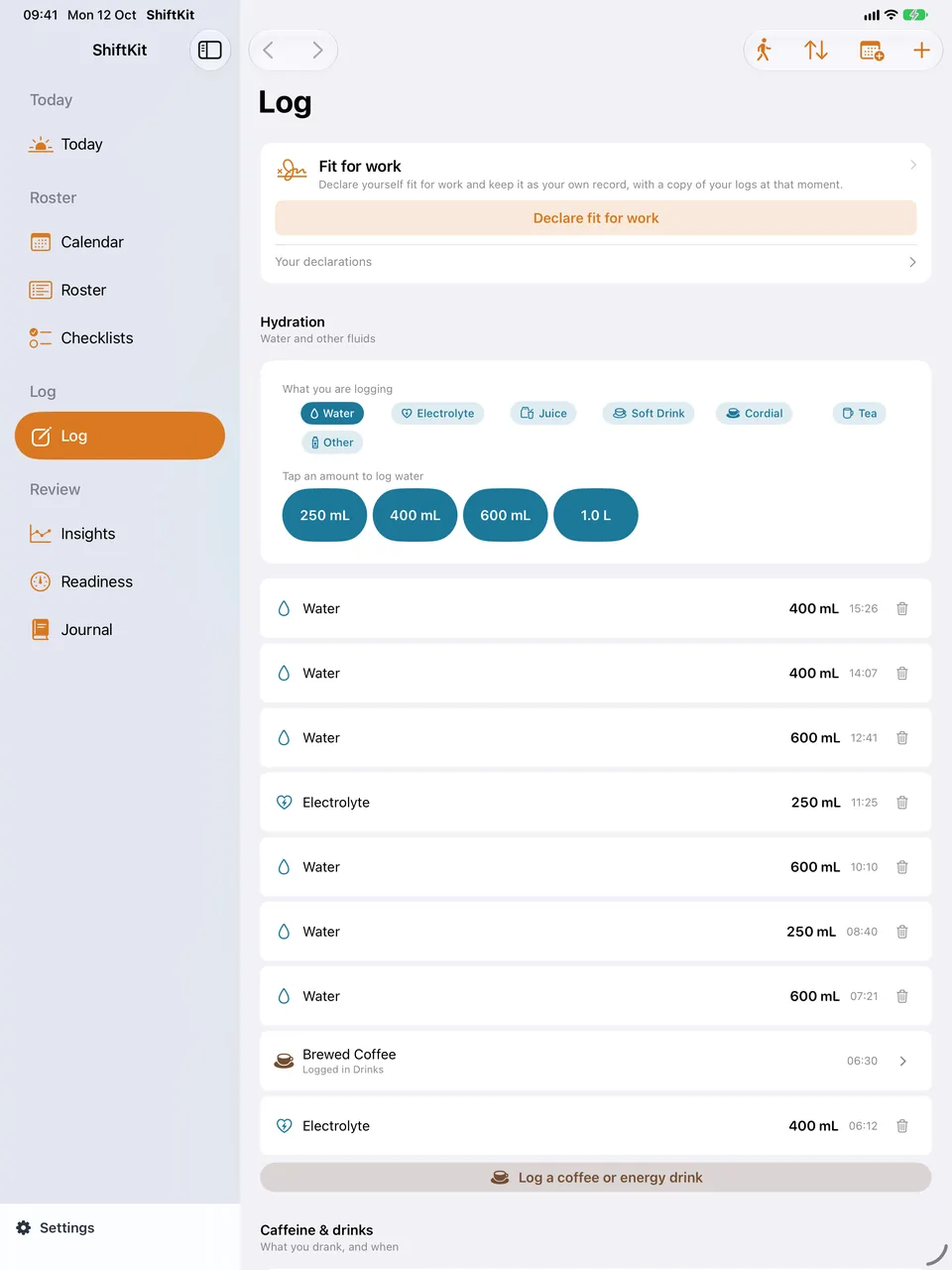Expand the Your declarations row
The image size is (952, 1270).
coord(596,262)
